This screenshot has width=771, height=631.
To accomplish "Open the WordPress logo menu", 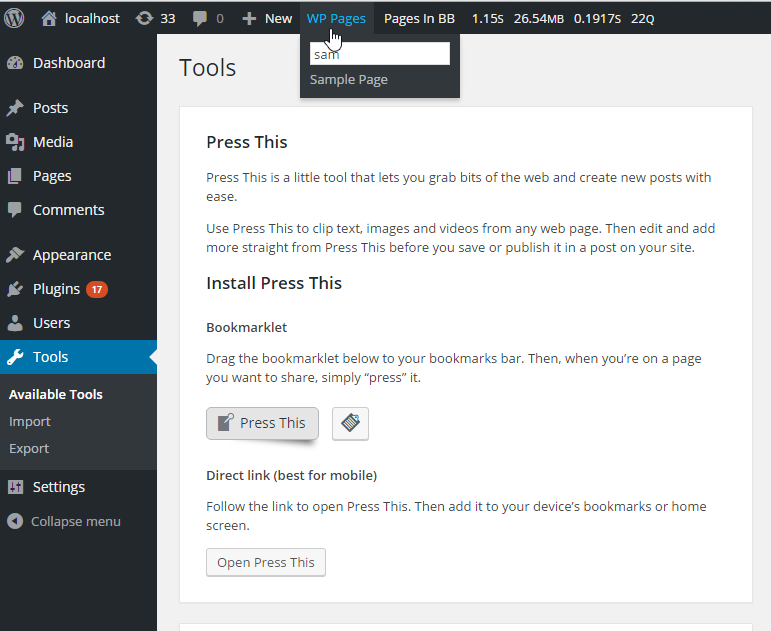I will click(x=14, y=18).
